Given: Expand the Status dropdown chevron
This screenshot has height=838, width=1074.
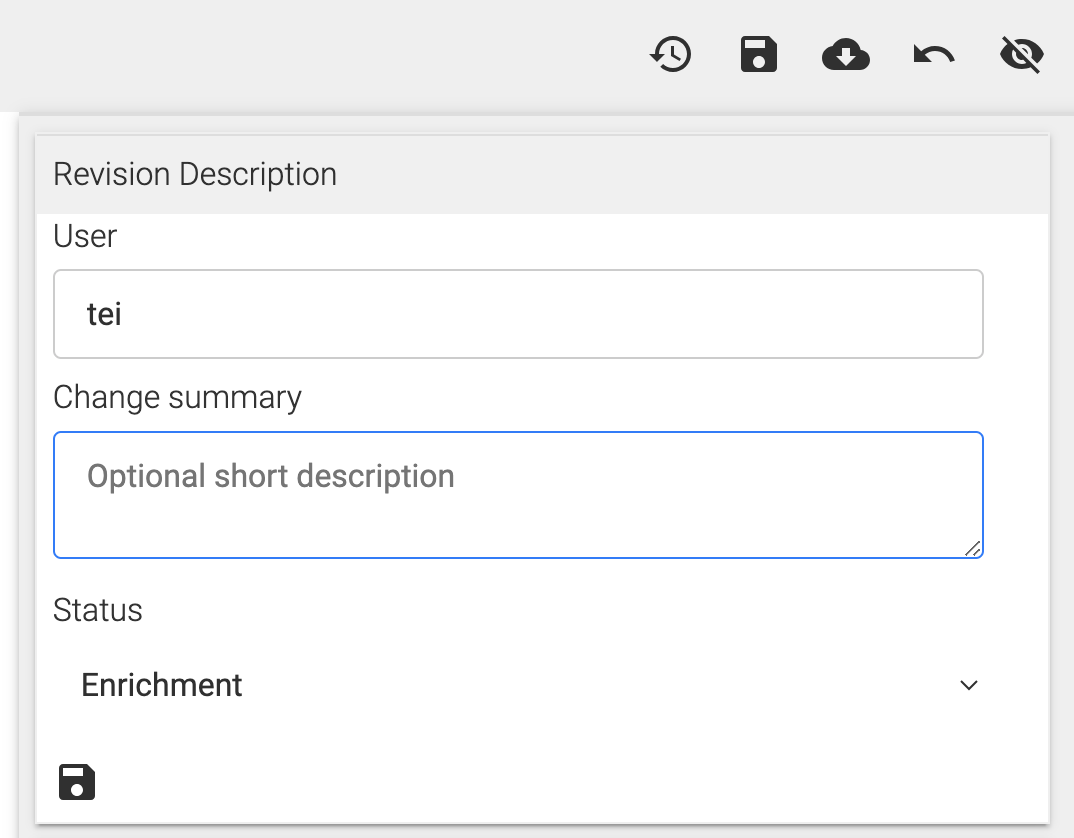Looking at the screenshot, I should (968, 685).
